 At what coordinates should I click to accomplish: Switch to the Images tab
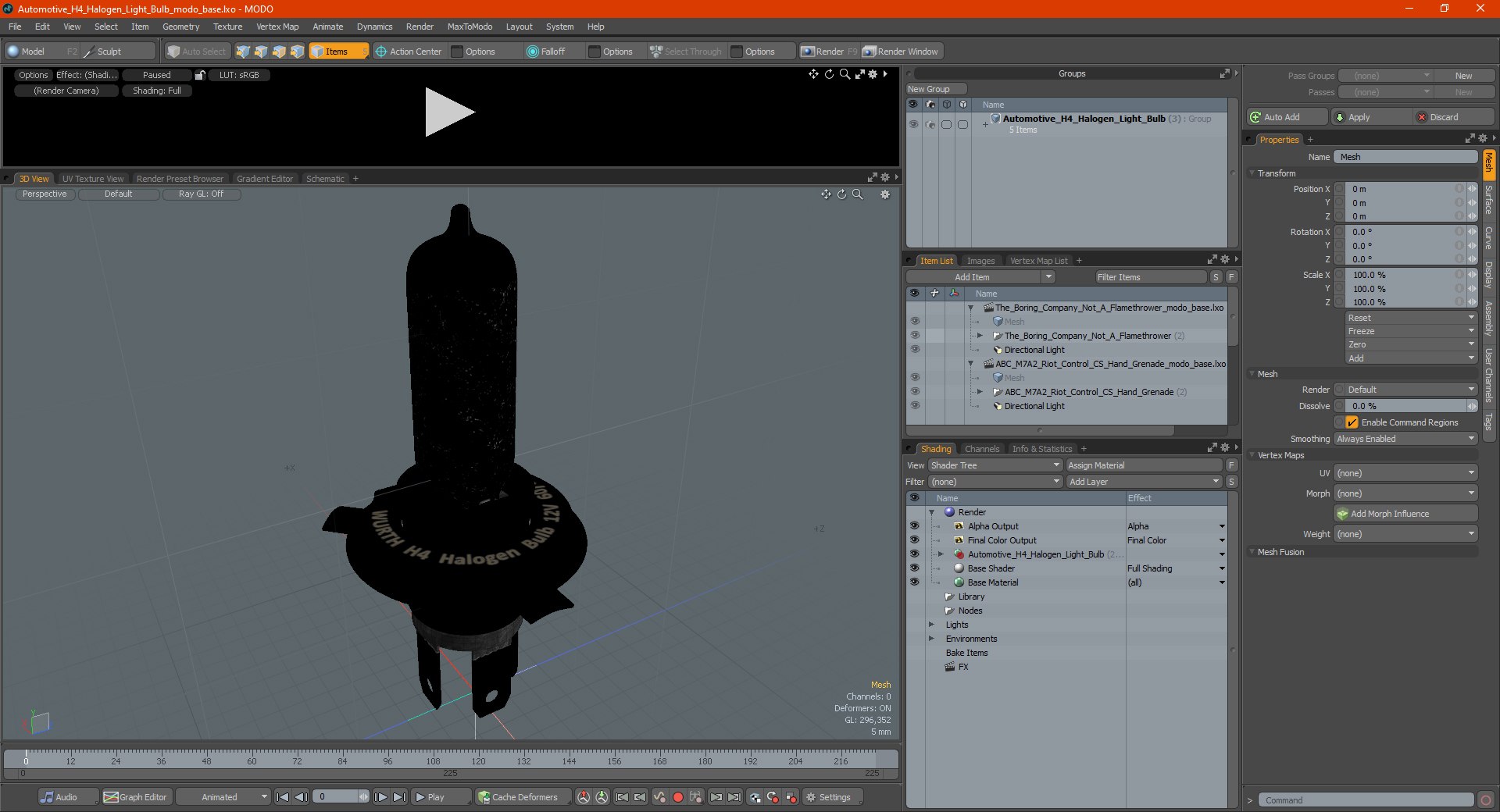980,261
